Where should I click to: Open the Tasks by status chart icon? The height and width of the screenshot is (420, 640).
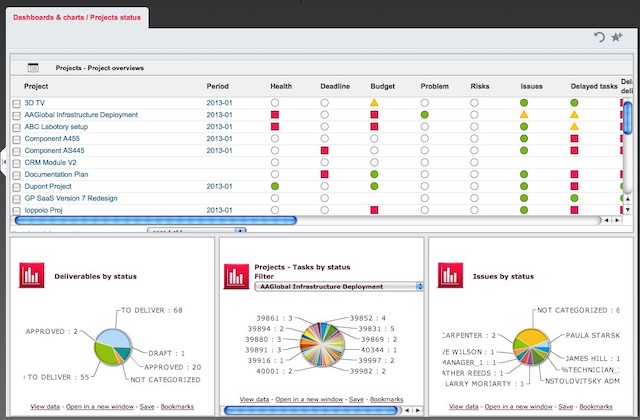236,276
